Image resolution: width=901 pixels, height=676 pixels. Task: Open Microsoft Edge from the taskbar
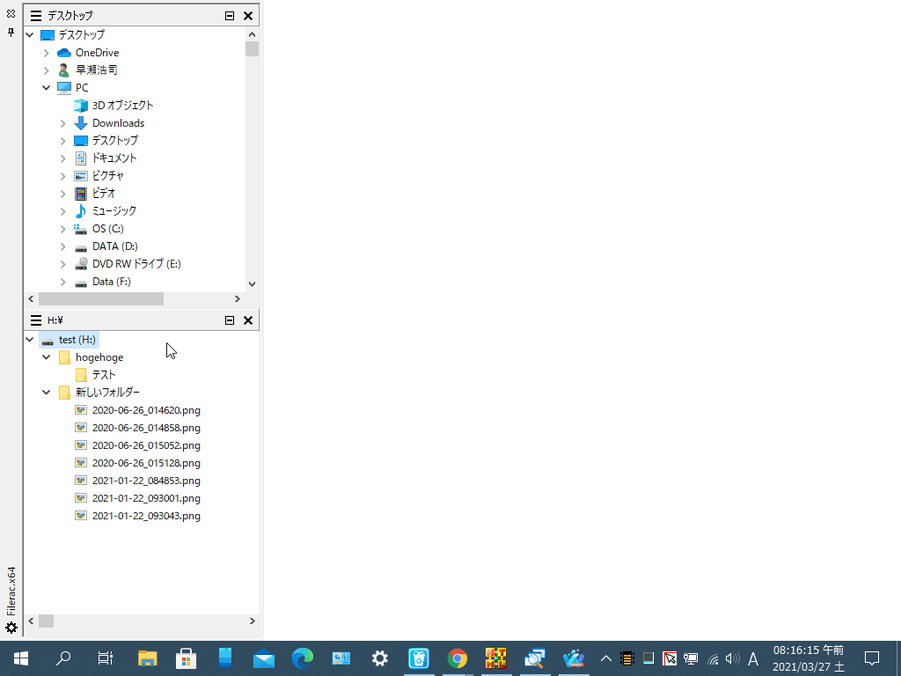[x=302, y=658]
